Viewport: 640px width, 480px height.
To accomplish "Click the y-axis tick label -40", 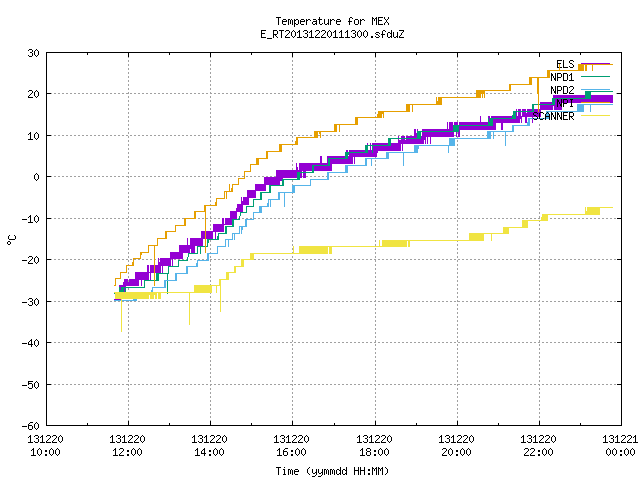I will coord(31,343).
